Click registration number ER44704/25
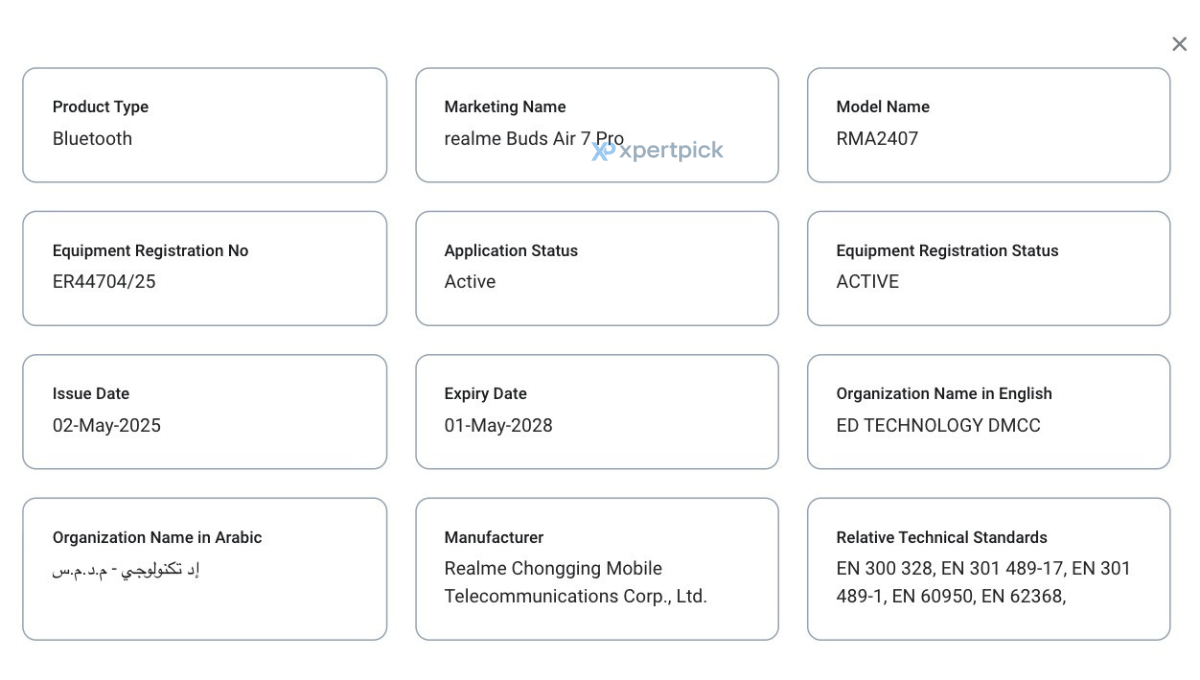1200x680 pixels. 104,282
